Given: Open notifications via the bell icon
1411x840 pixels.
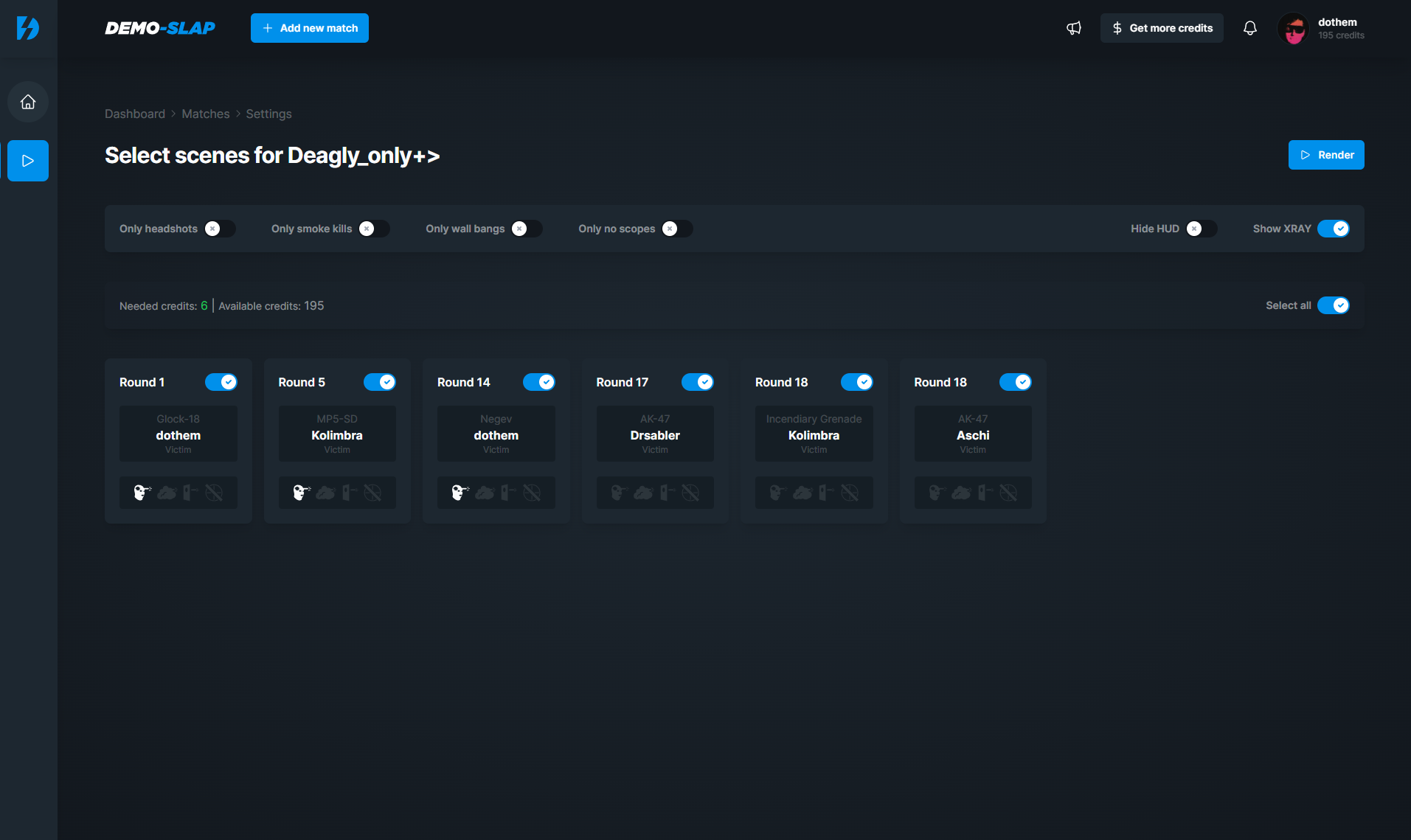Looking at the screenshot, I should [x=1249, y=28].
